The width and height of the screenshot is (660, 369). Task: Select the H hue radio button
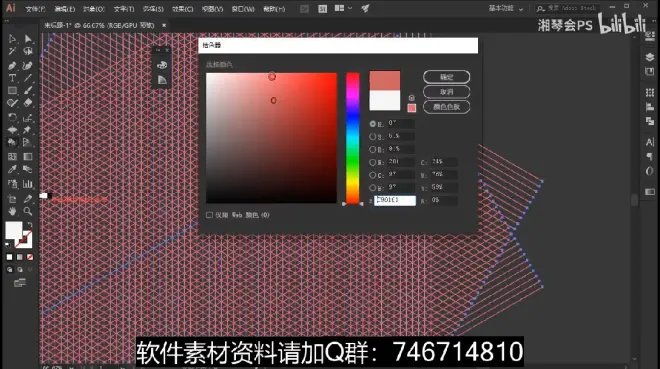point(373,124)
